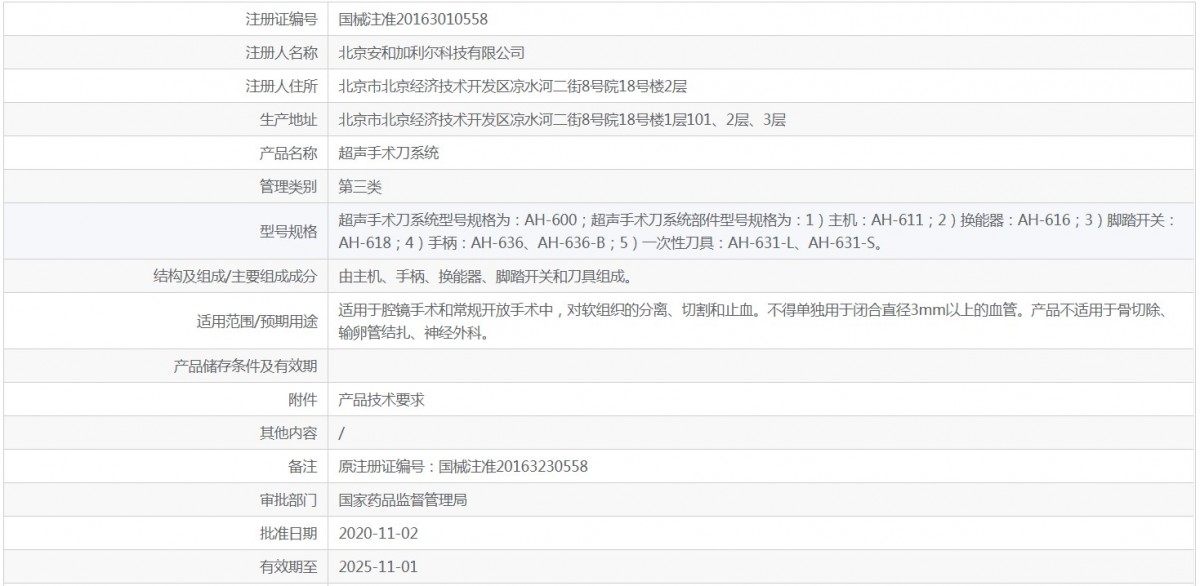Select the 注册人住所 label
Image resolution: width=1200 pixels, height=586 pixels.
281,86
